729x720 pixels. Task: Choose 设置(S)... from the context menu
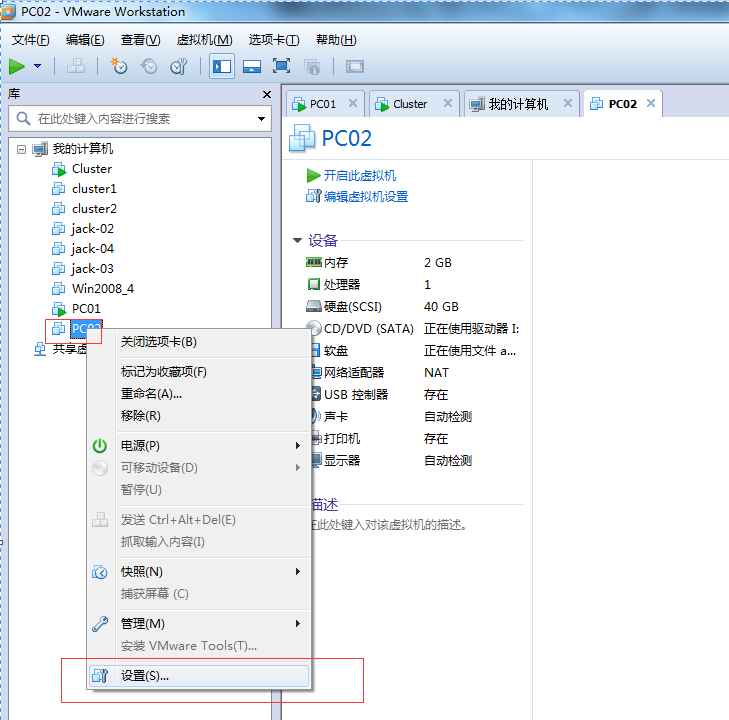tap(145, 676)
